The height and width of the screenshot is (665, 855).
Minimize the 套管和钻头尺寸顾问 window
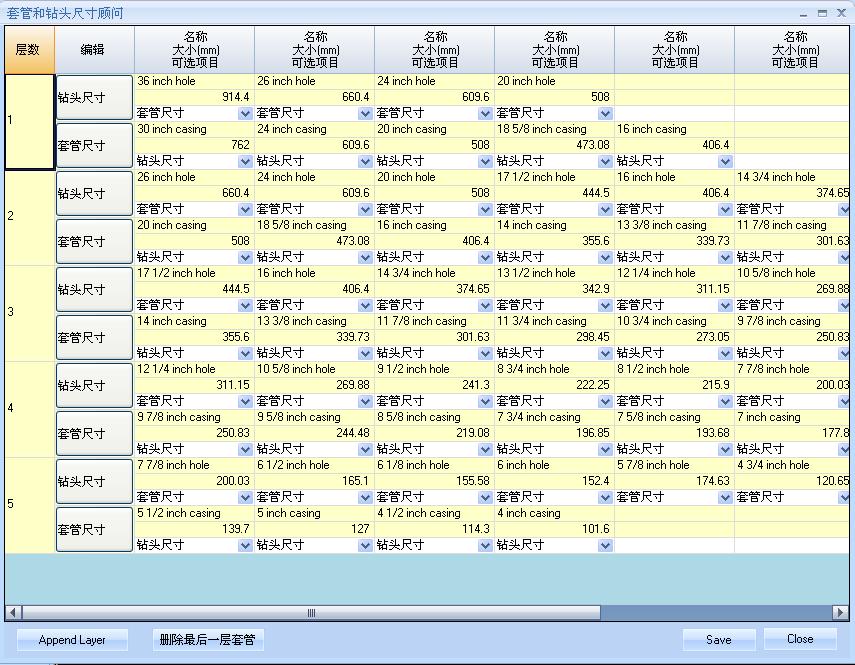click(x=804, y=13)
